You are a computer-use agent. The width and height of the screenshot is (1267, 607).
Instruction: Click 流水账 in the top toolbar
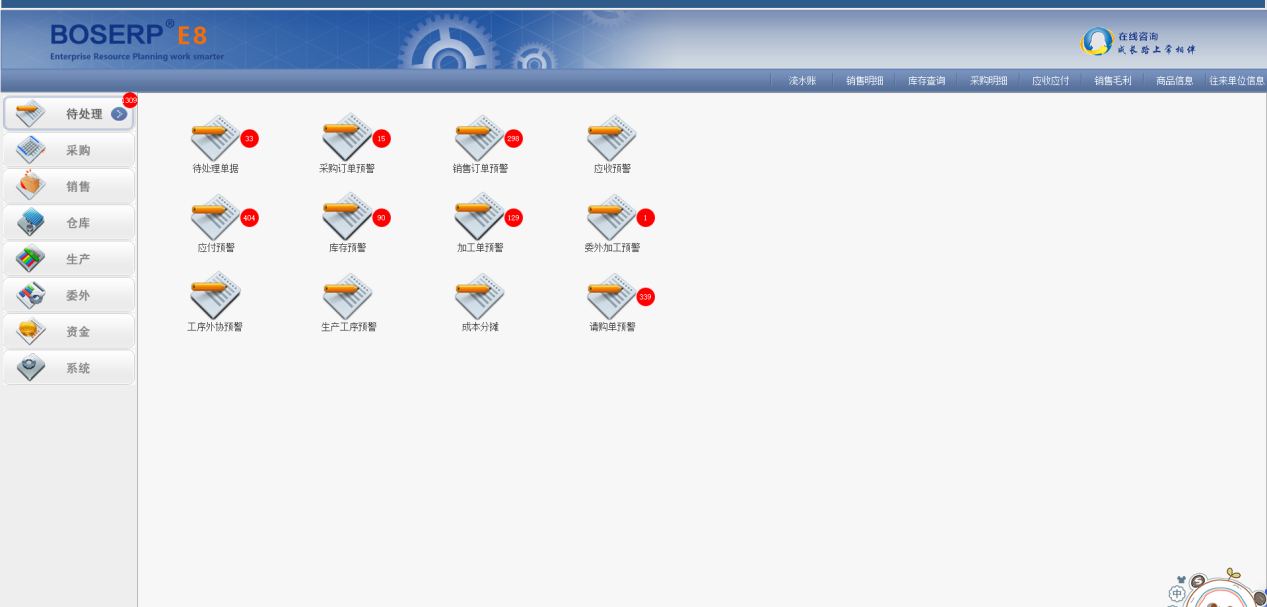click(x=802, y=81)
